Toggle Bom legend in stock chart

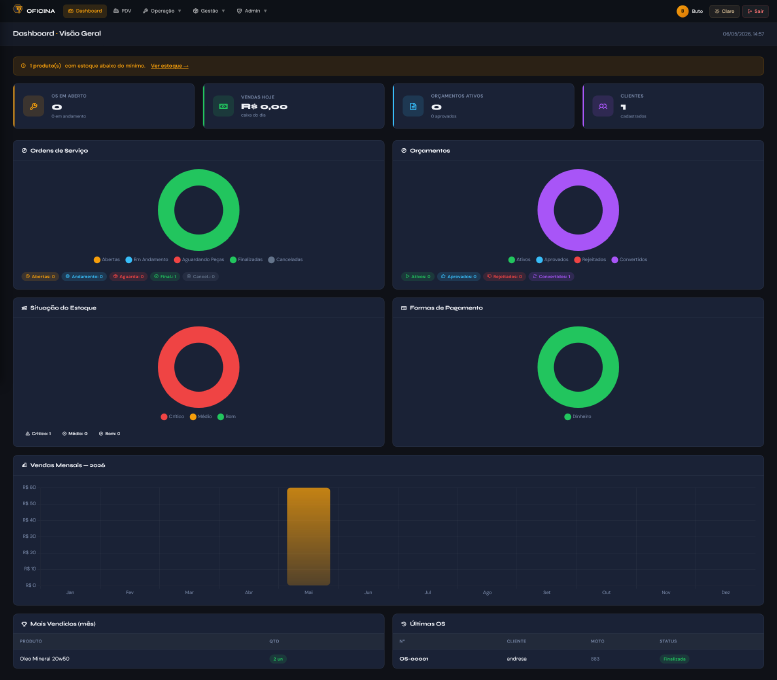point(227,417)
